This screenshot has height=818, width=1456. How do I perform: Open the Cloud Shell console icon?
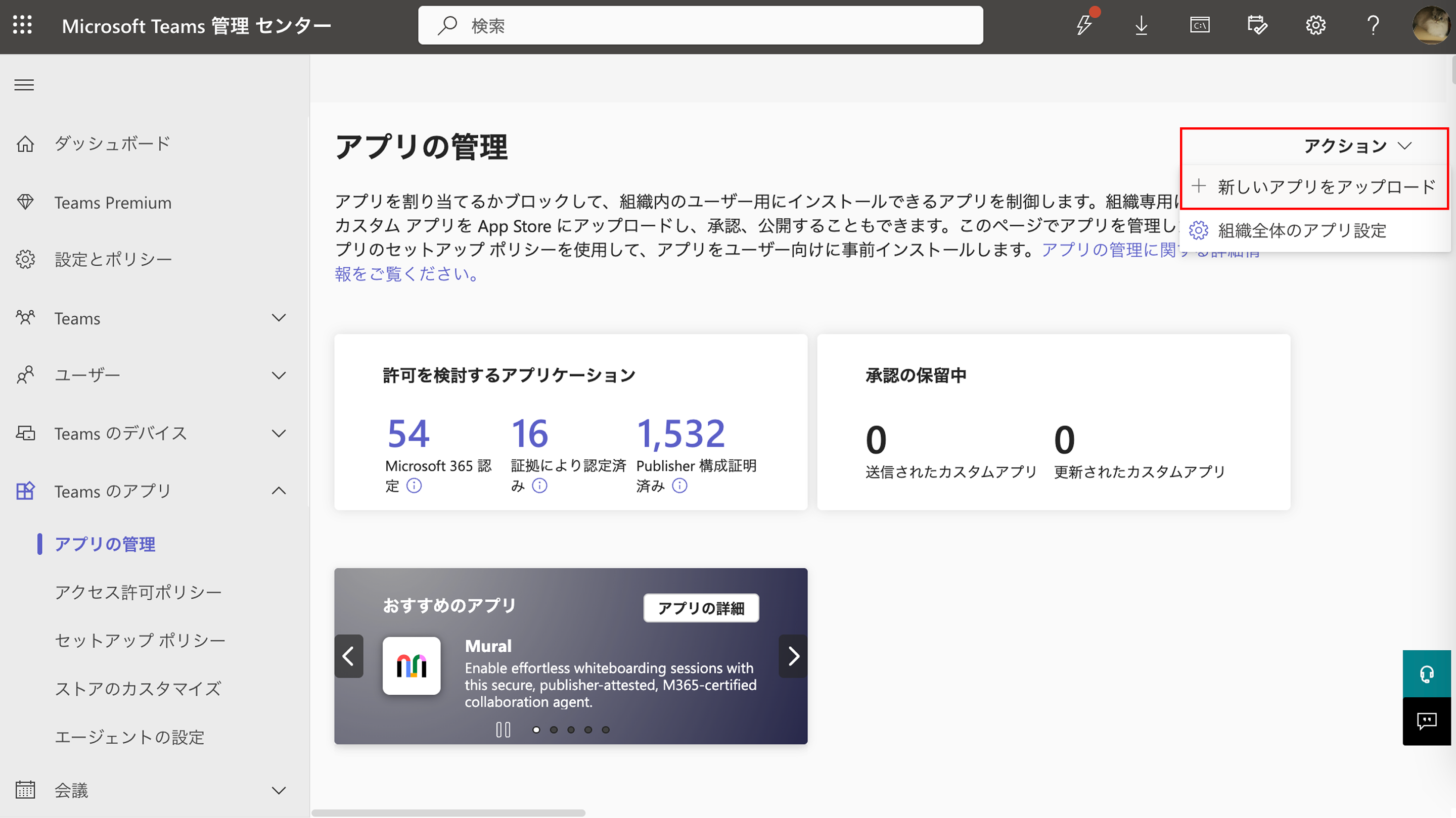click(x=1199, y=25)
